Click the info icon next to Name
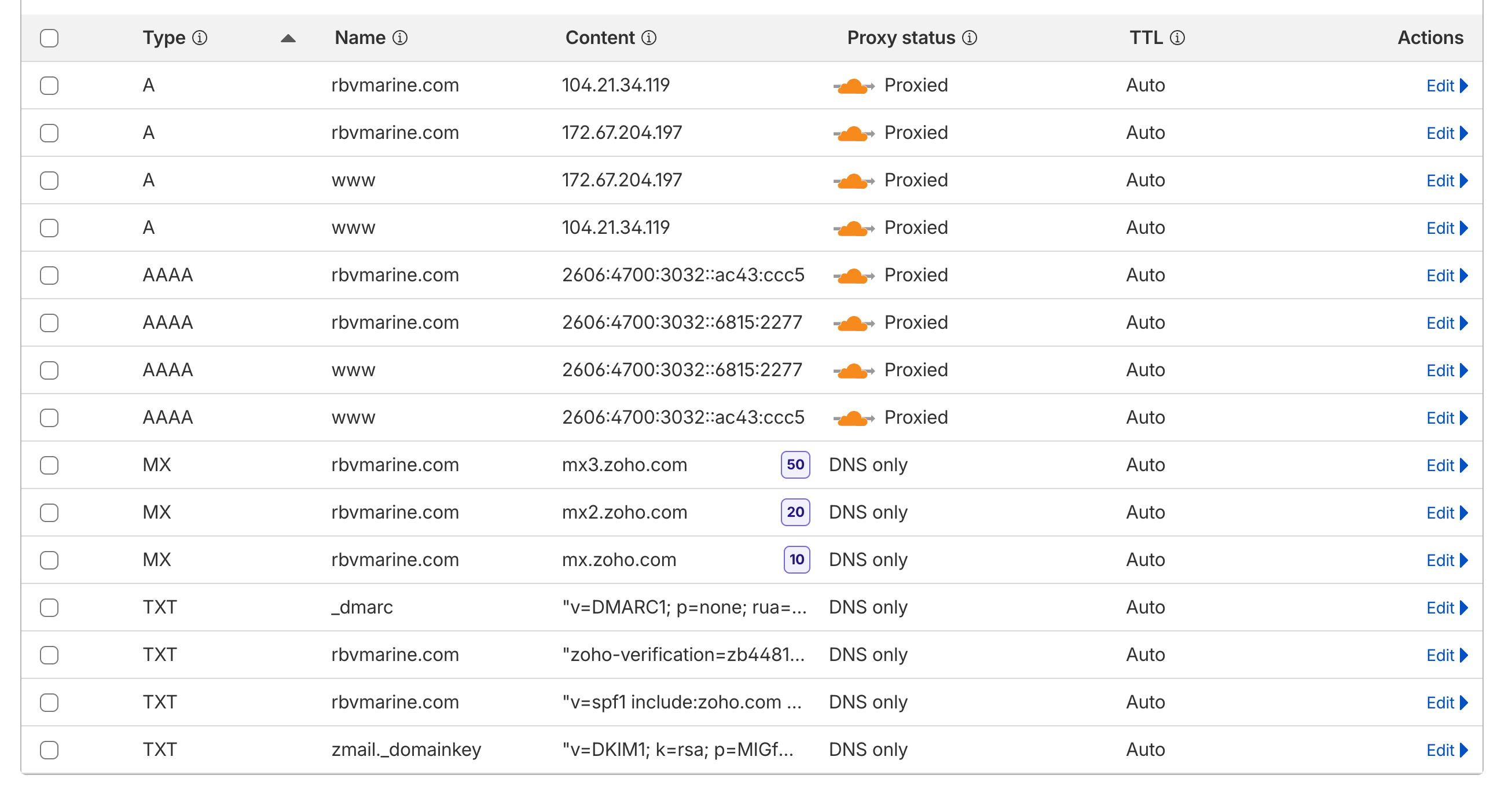Screen dimensions: 1512x786 click(400, 38)
